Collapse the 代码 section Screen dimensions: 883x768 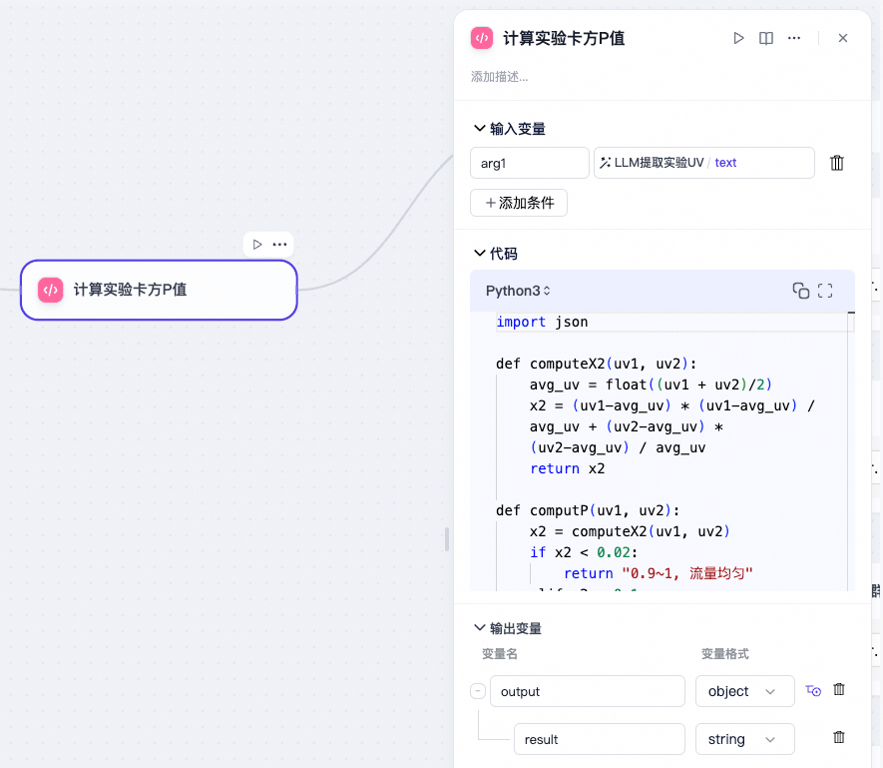point(479,253)
